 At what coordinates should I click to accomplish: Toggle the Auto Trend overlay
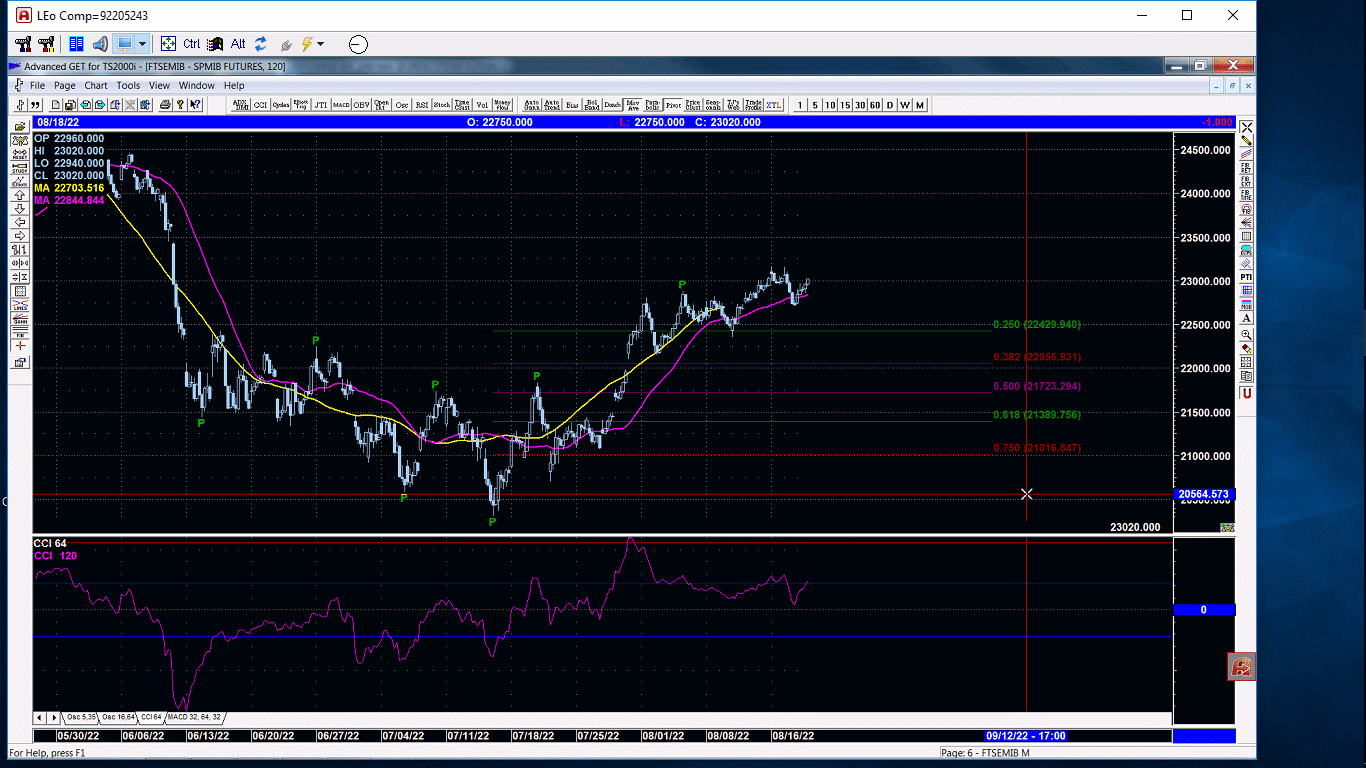tap(552, 105)
